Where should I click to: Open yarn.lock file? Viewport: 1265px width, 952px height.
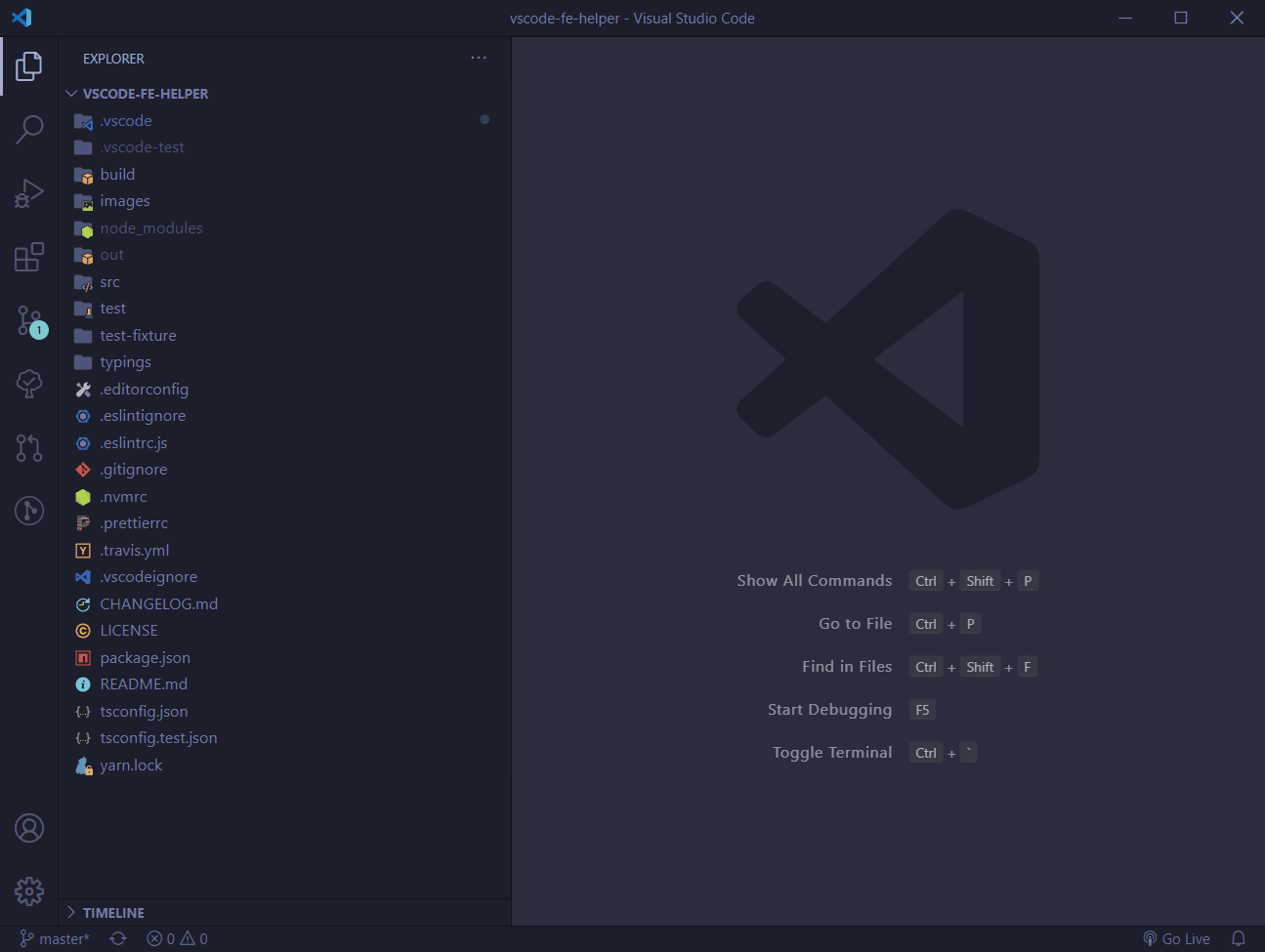coord(284,766)
